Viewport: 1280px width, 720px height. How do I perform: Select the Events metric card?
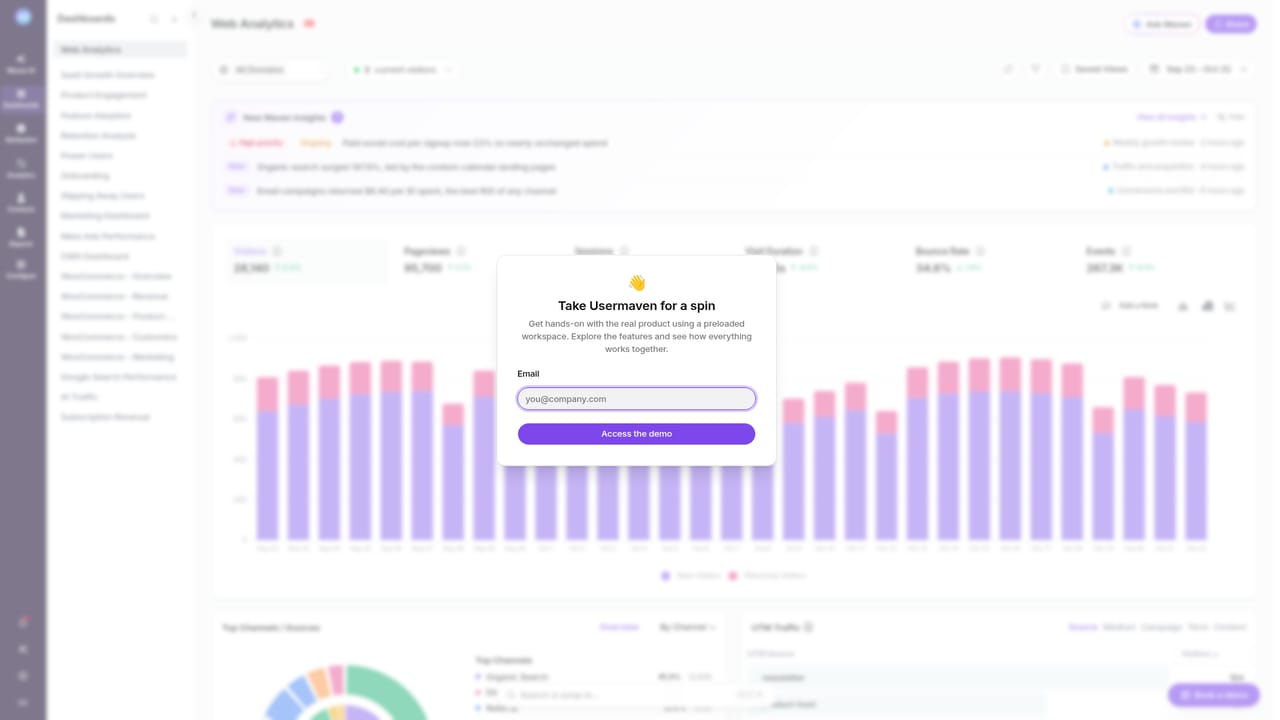click(1160, 260)
